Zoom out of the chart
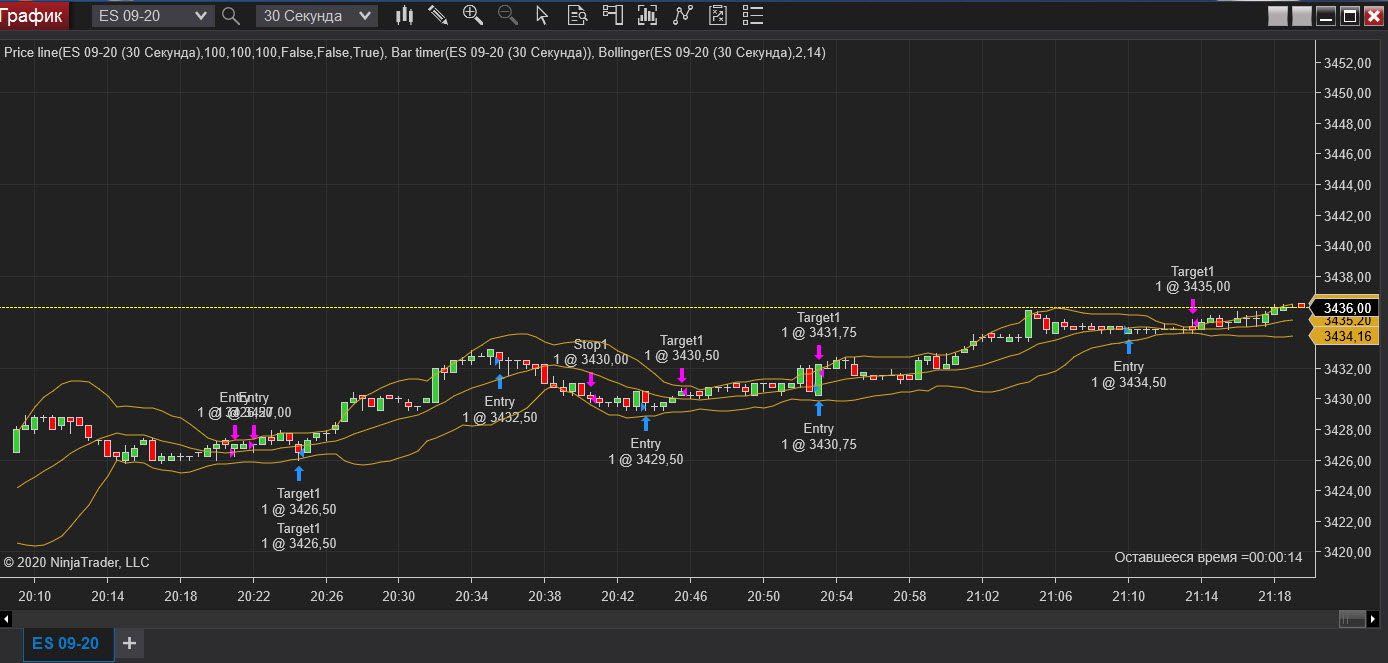The height and width of the screenshot is (663, 1388). 508,16
